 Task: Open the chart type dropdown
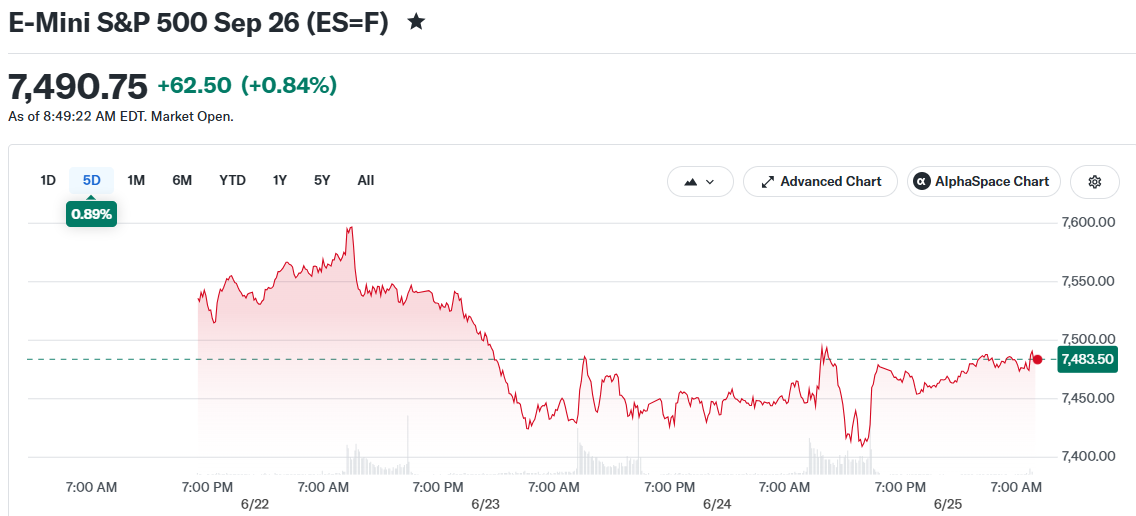[700, 182]
